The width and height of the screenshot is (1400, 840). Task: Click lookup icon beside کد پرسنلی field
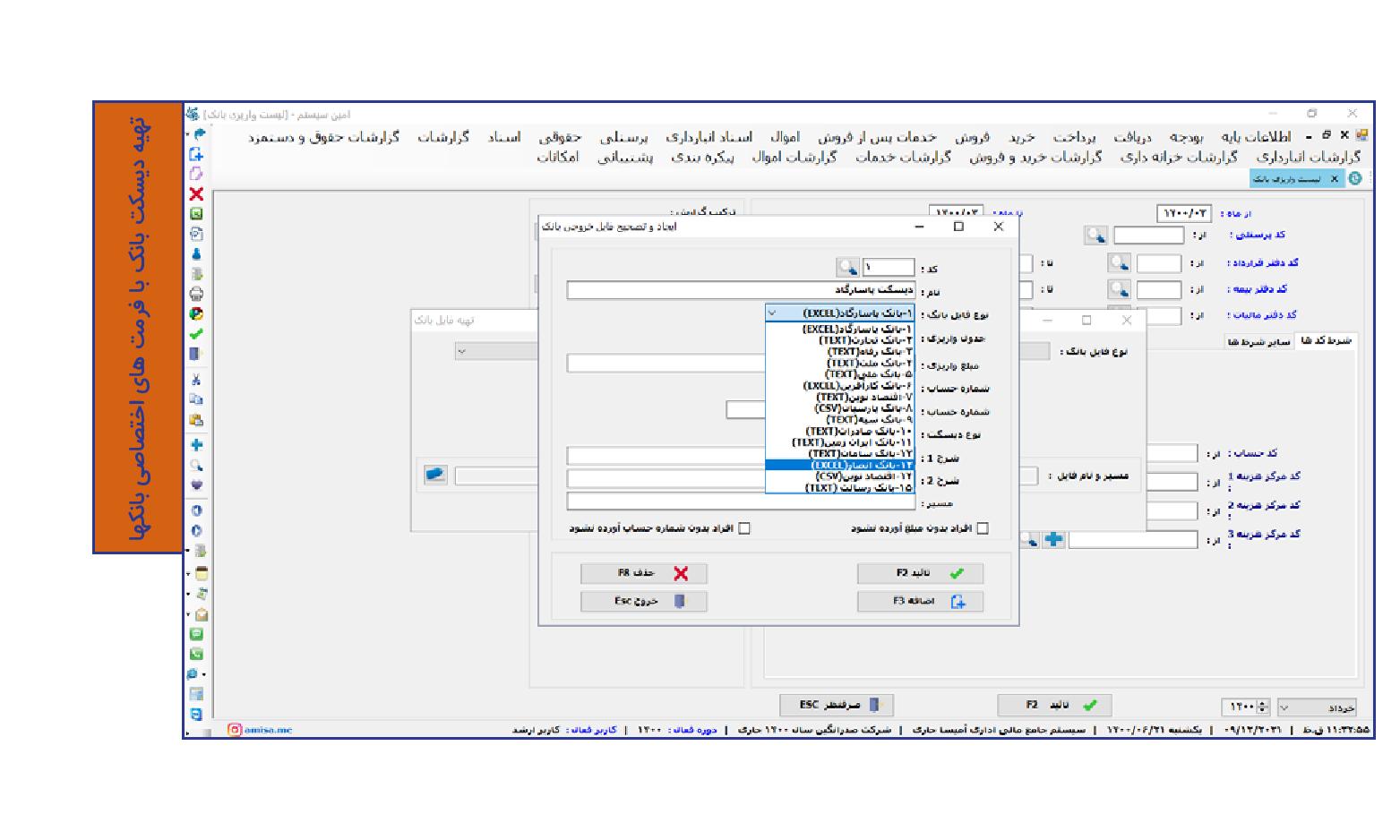[x=1095, y=236]
